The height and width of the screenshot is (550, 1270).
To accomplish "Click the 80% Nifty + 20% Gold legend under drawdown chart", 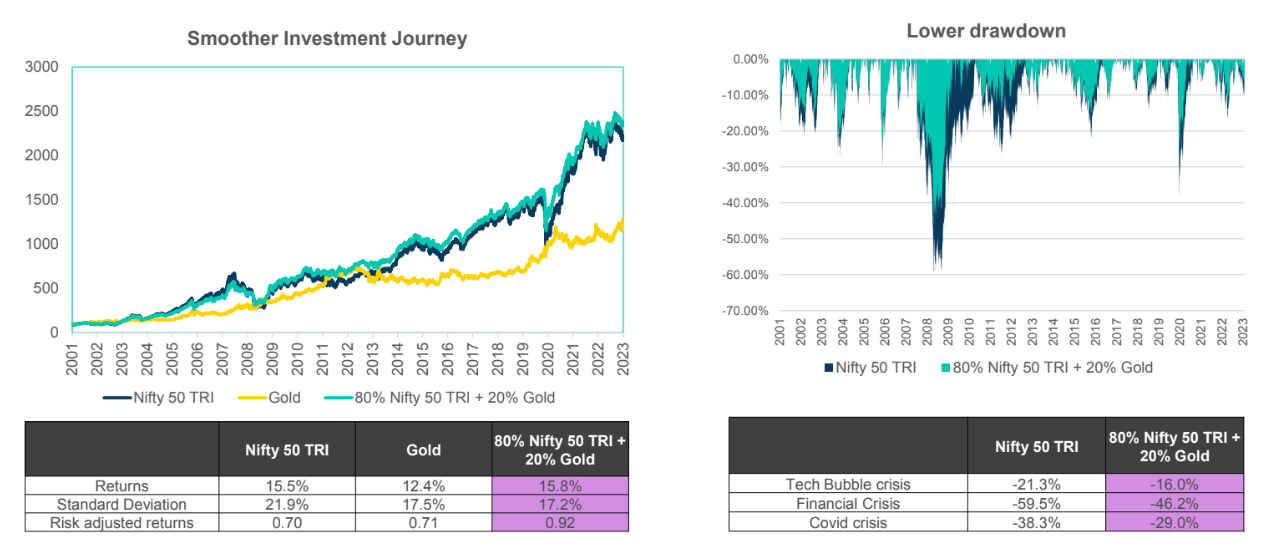I will tap(1046, 367).
